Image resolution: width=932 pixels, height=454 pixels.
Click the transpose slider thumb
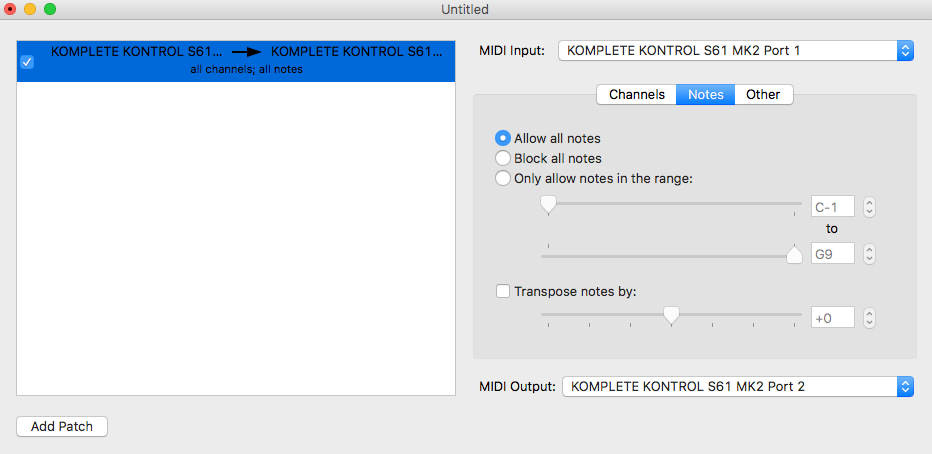point(671,316)
